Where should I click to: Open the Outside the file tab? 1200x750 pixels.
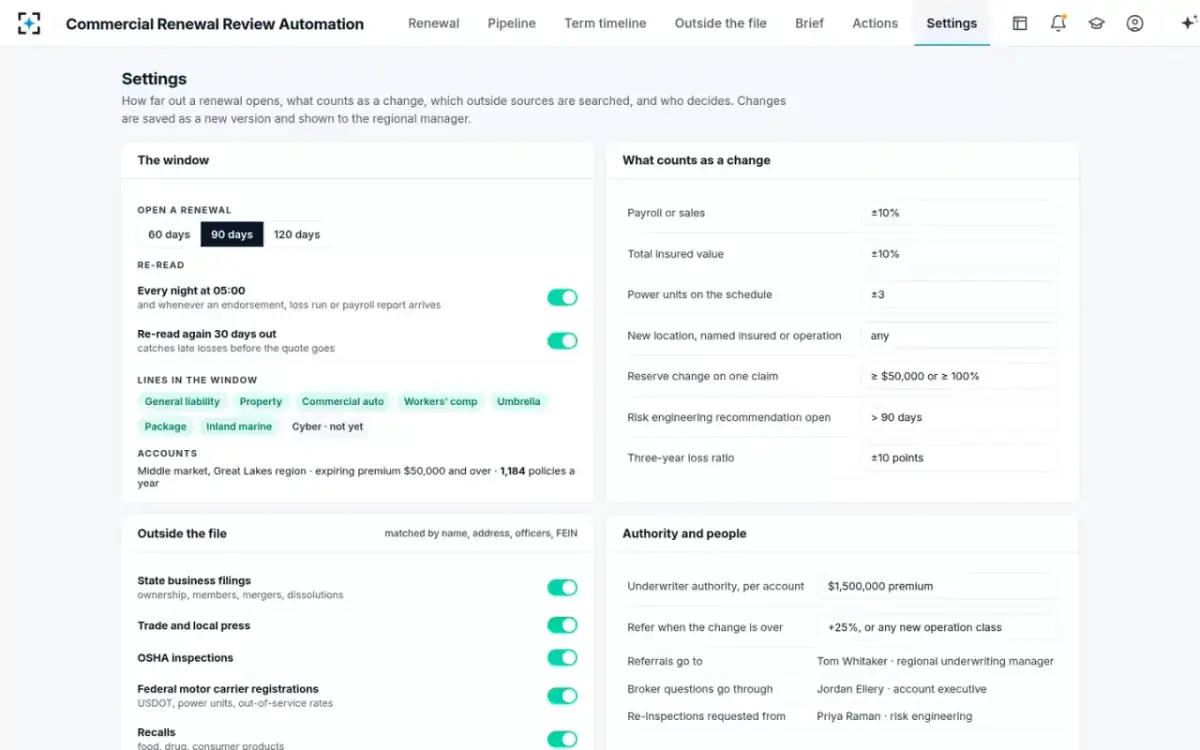721,23
